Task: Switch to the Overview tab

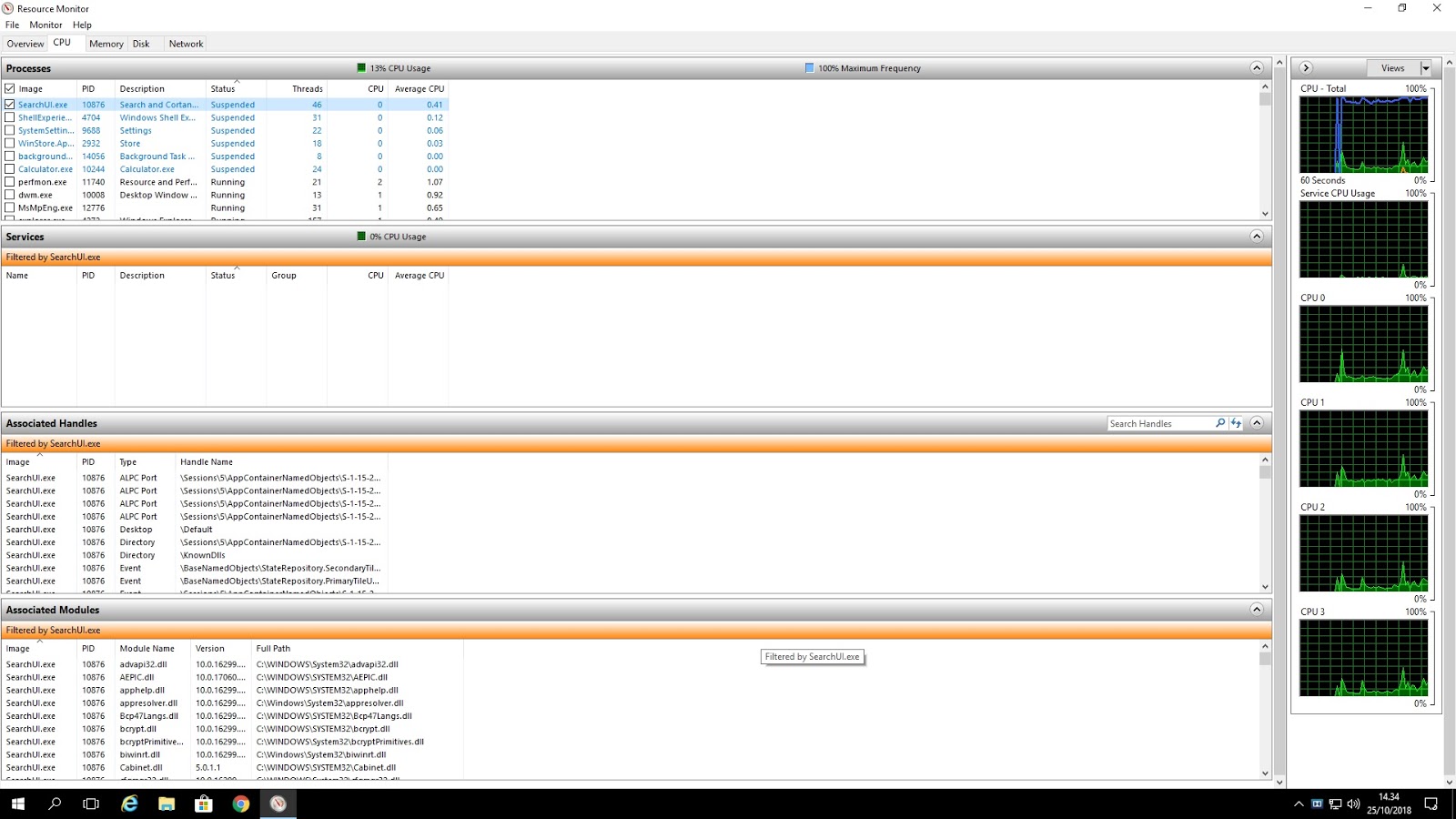Action: pos(25,44)
